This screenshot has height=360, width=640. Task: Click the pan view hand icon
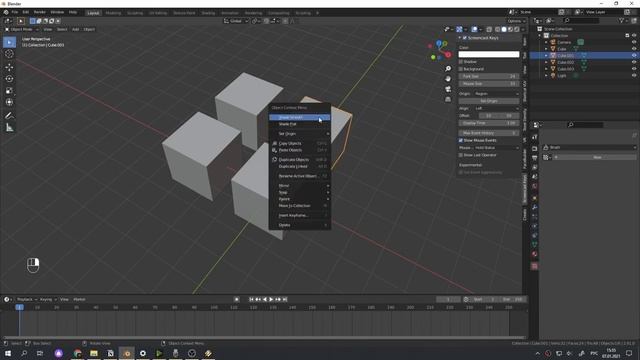coord(448,79)
